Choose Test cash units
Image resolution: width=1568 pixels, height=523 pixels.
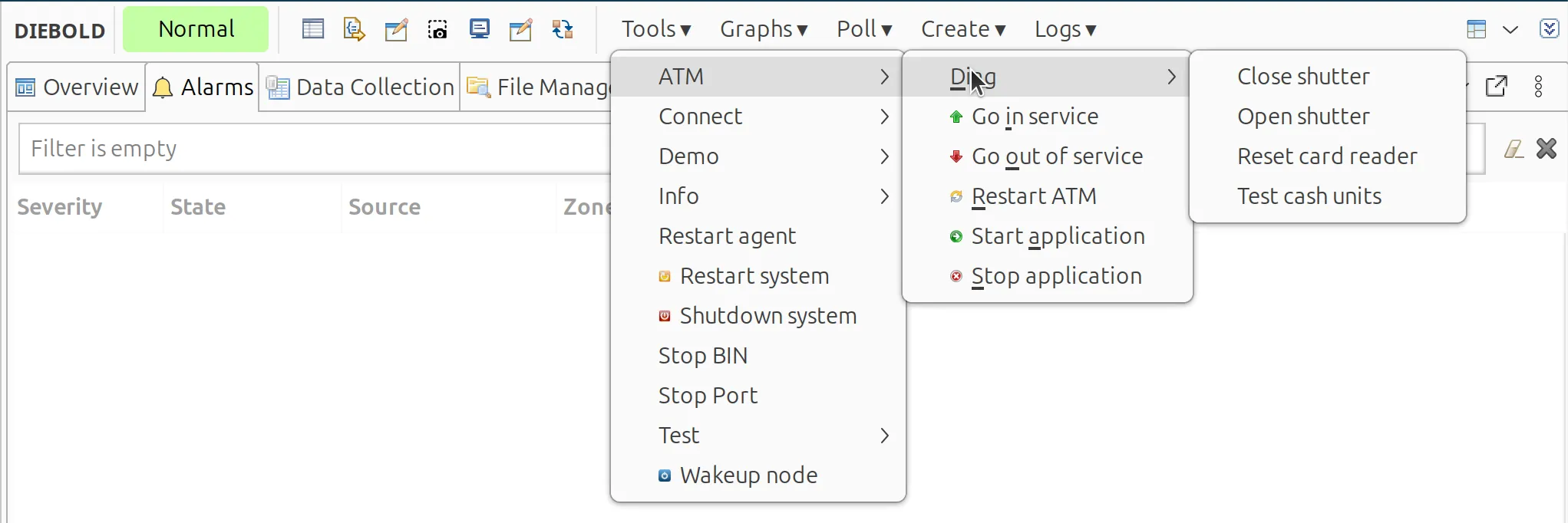click(x=1328, y=196)
